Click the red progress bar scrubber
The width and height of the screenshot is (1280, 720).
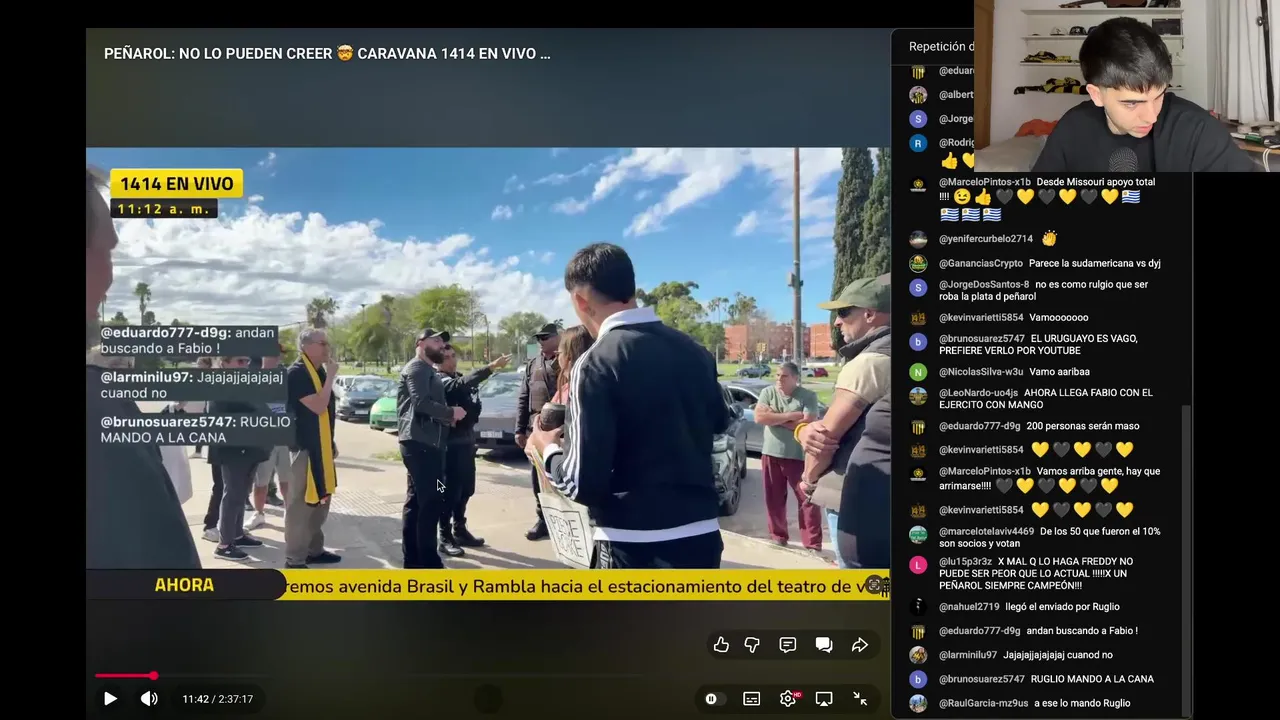(x=153, y=676)
